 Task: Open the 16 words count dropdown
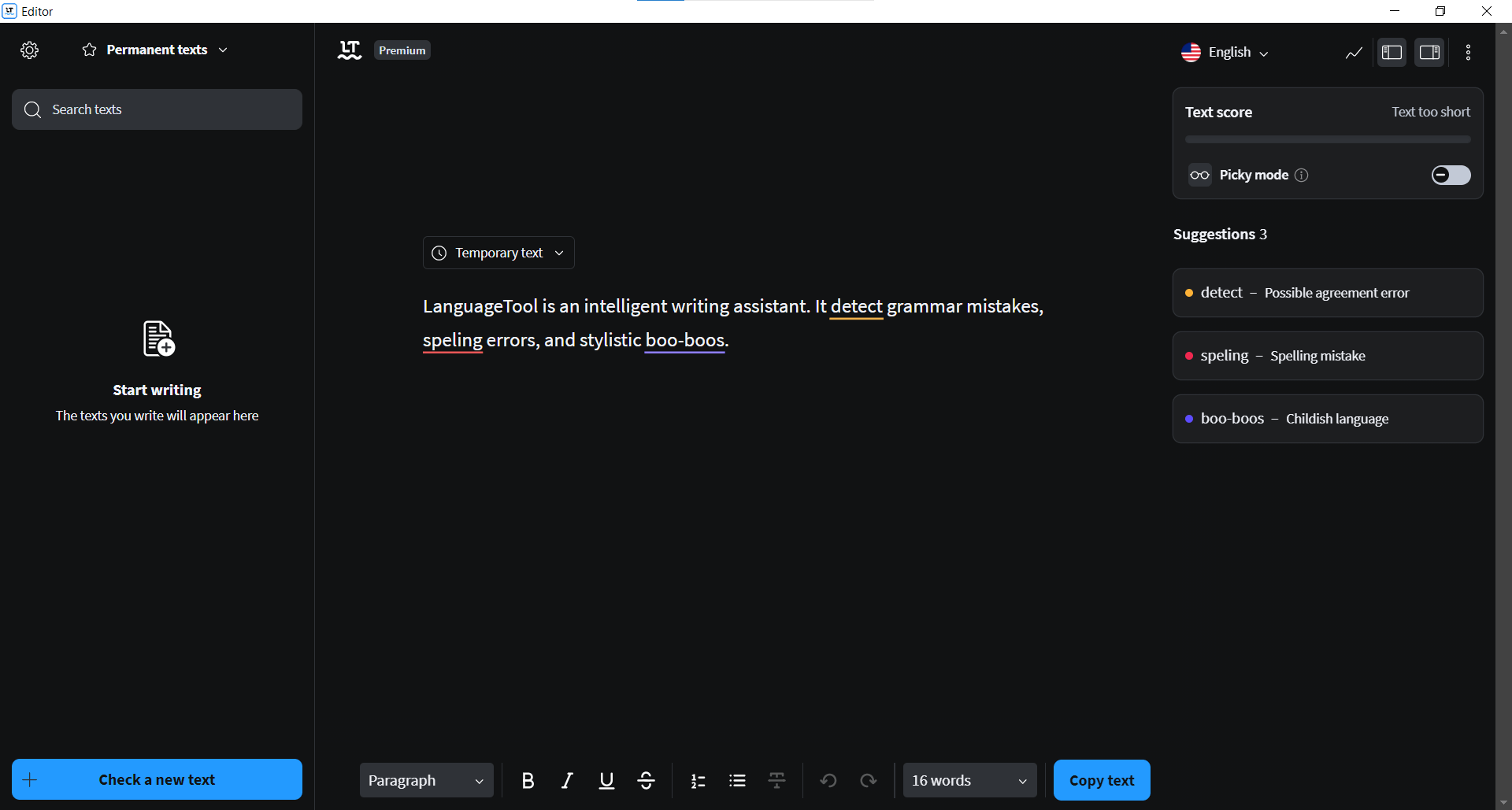pyautogui.click(x=970, y=780)
